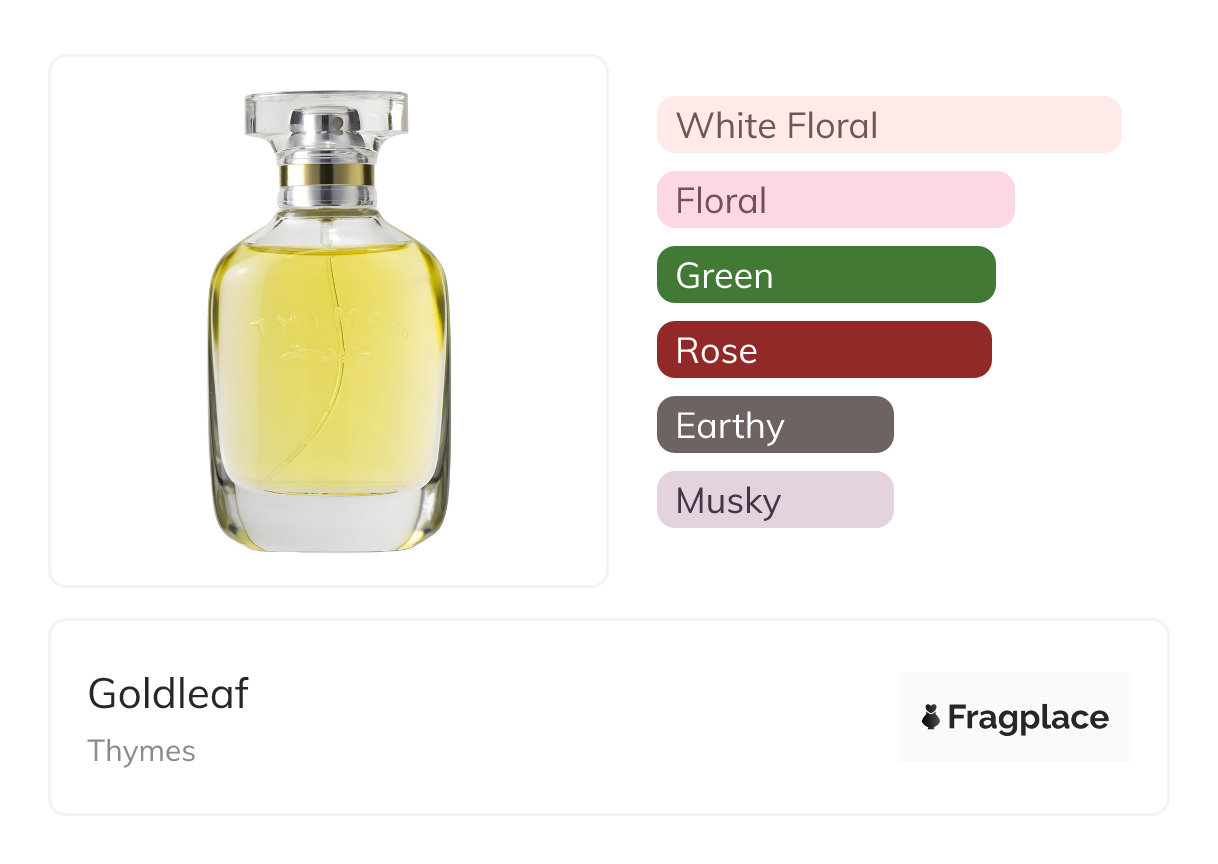Click the Musky accord bar
The width and height of the screenshot is (1218, 864).
[x=775, y=500]
